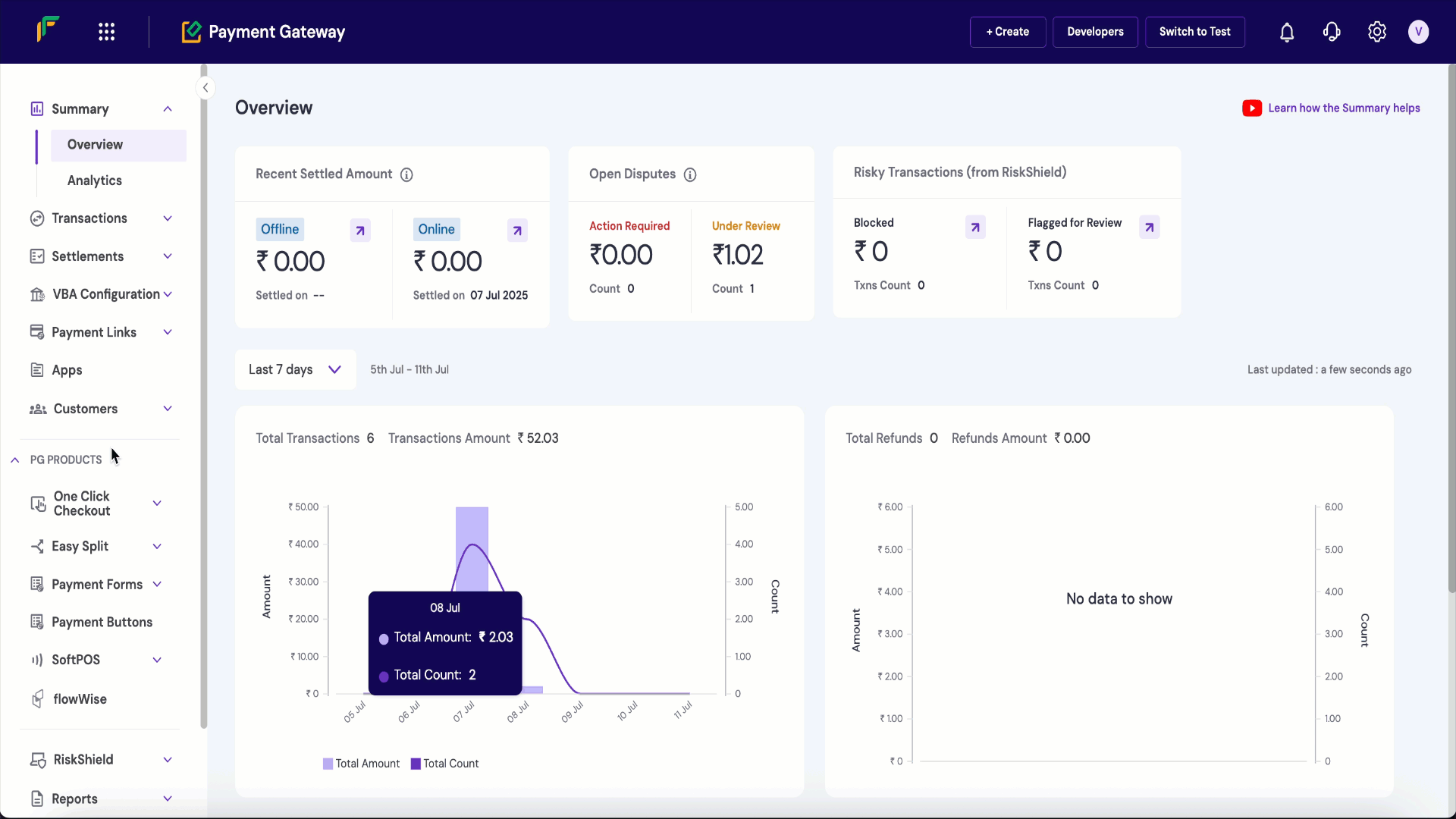Screen dimensions: 1456x819
Task: Select Analytics under Summary
Action: point(95,180)
